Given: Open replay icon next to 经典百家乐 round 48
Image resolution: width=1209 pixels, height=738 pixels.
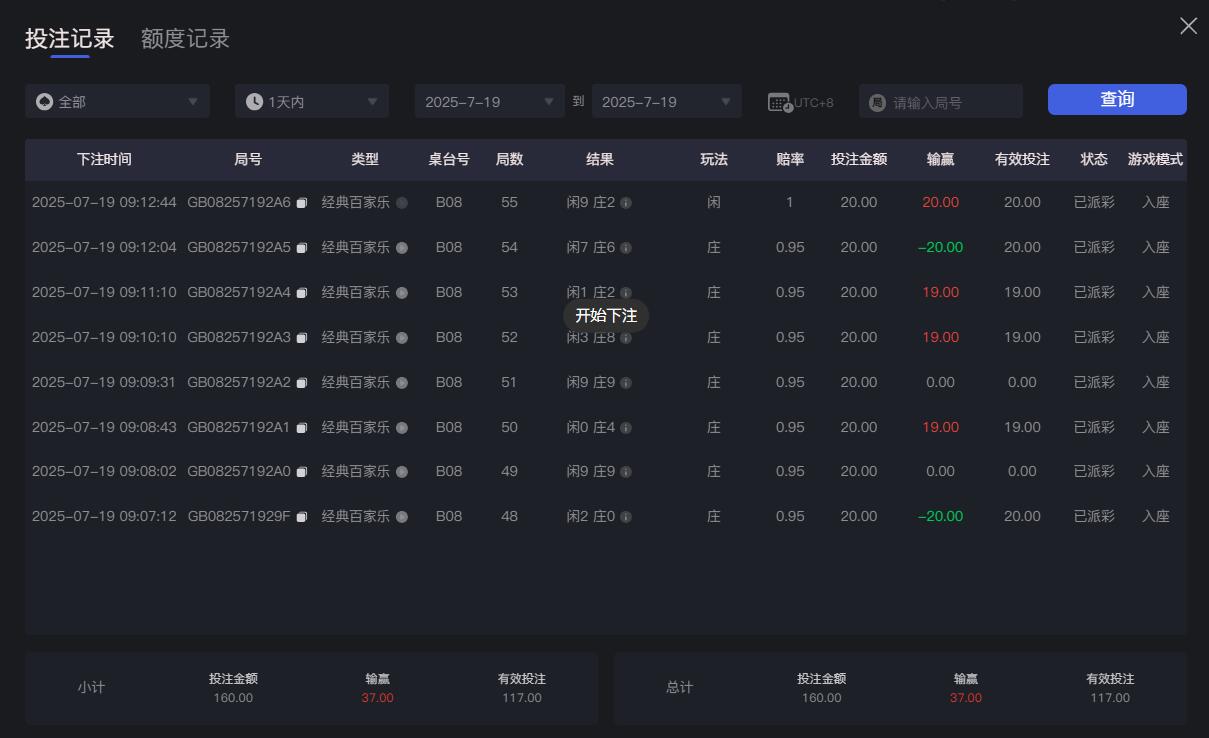Looking at the screenshot, I should (401, 516).
